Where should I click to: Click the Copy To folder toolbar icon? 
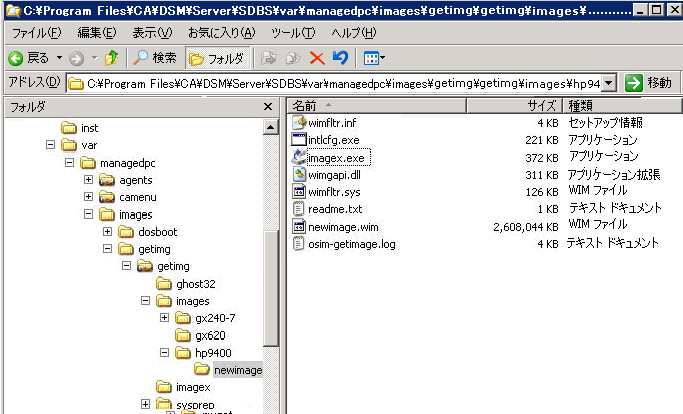(293, 58)
